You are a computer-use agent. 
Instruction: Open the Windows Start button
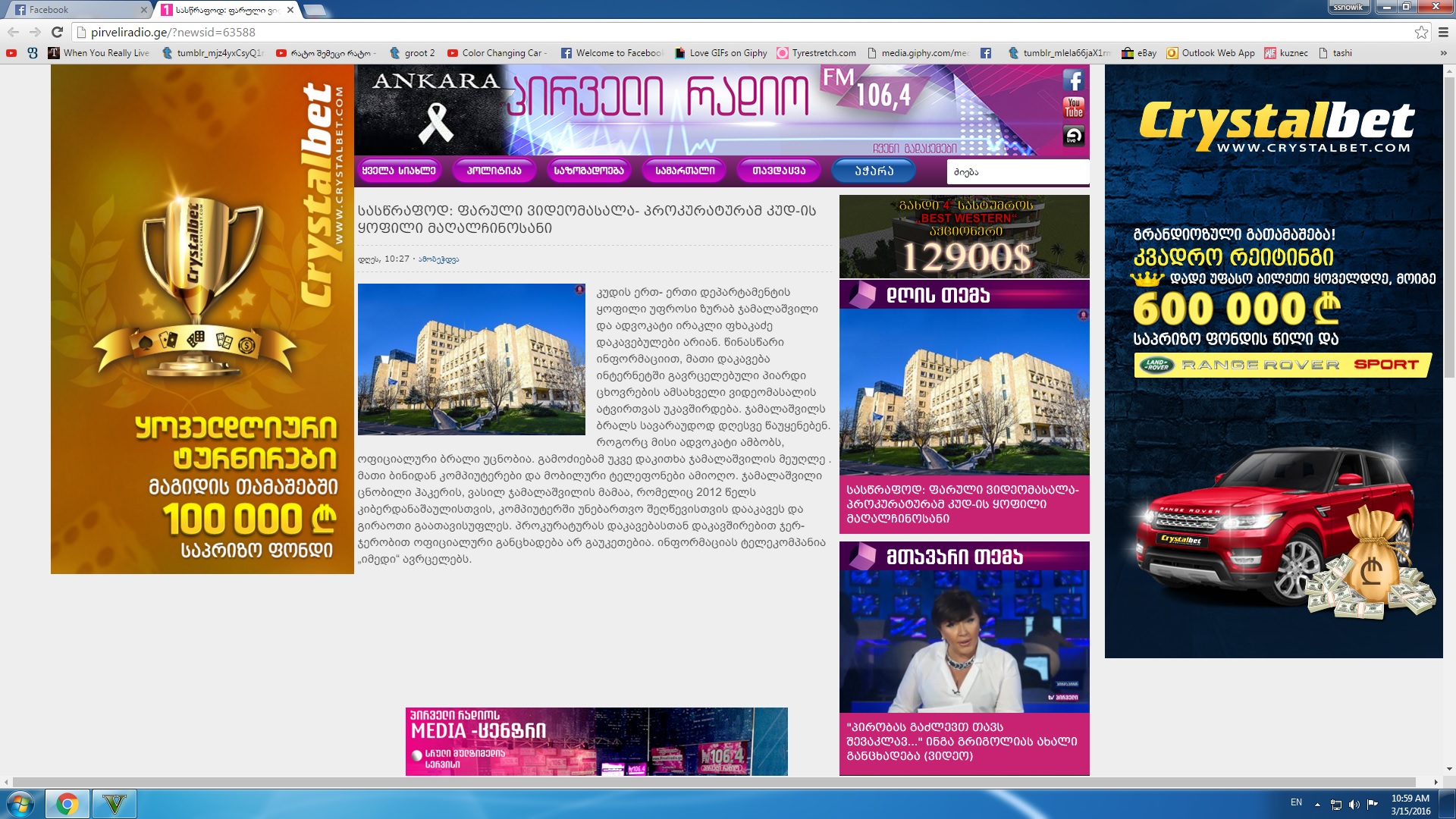(20, 804)
